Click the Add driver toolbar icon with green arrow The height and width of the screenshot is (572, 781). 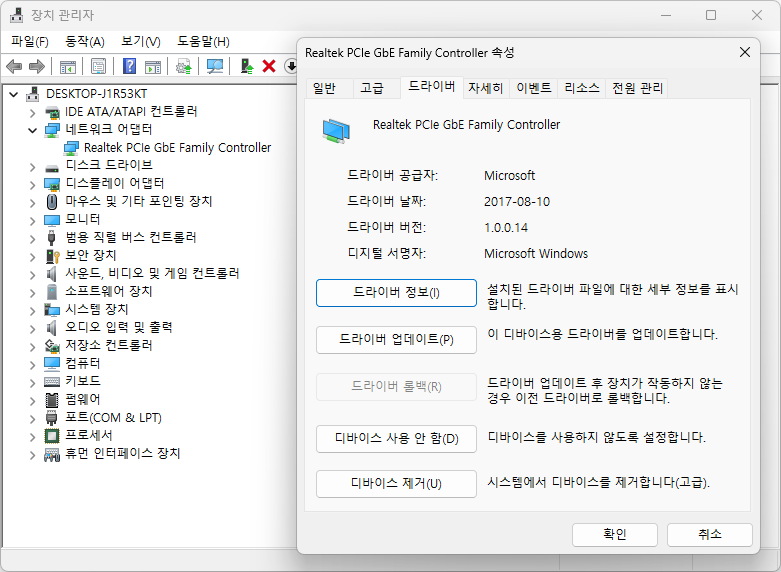click(x=247, y=66)
